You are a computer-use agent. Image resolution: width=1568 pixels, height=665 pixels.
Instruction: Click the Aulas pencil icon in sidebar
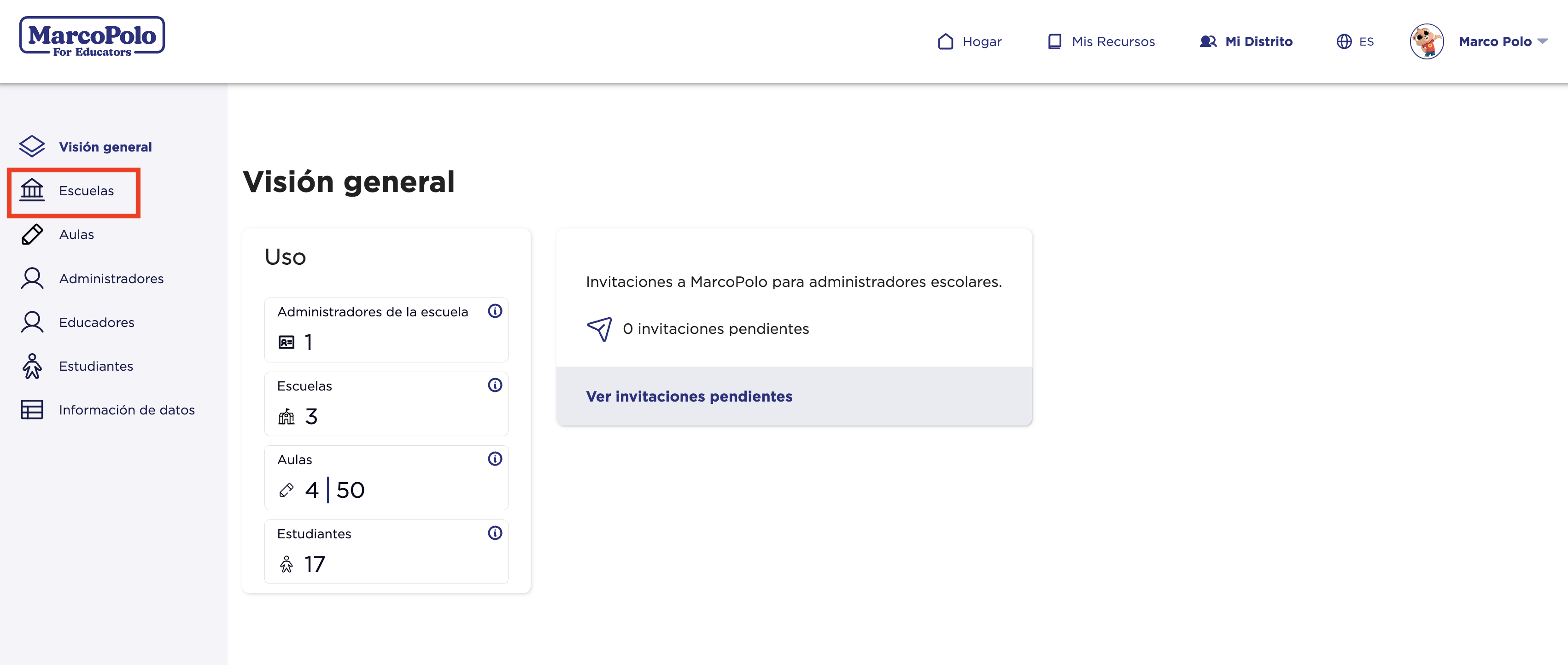(32, 234)
